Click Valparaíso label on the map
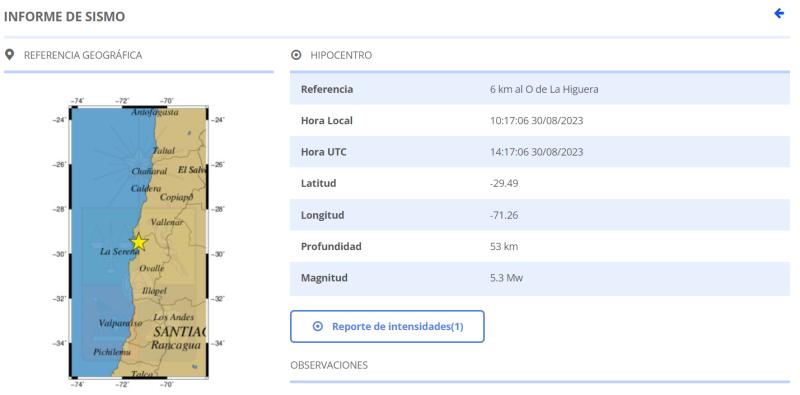This screenshot has width=800, height=395. tap(120, 323)
